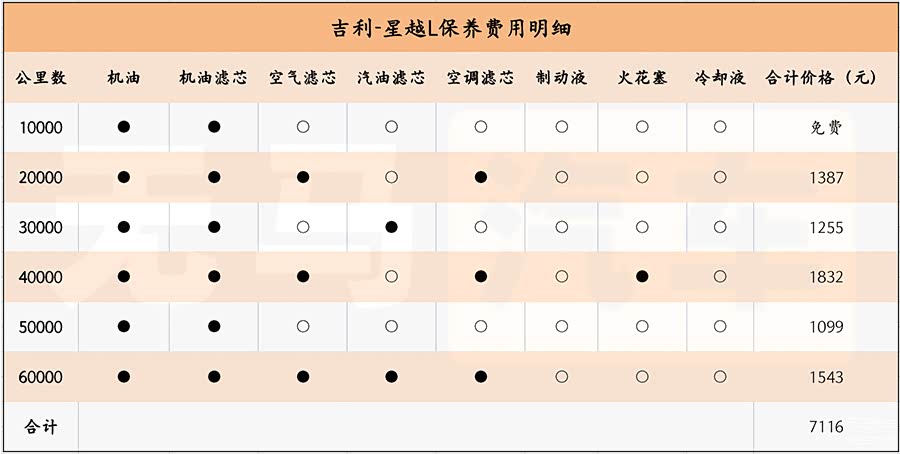Click the total price 7116 cell
This screenshot has height=454, width=900.
tap(826, 427)
